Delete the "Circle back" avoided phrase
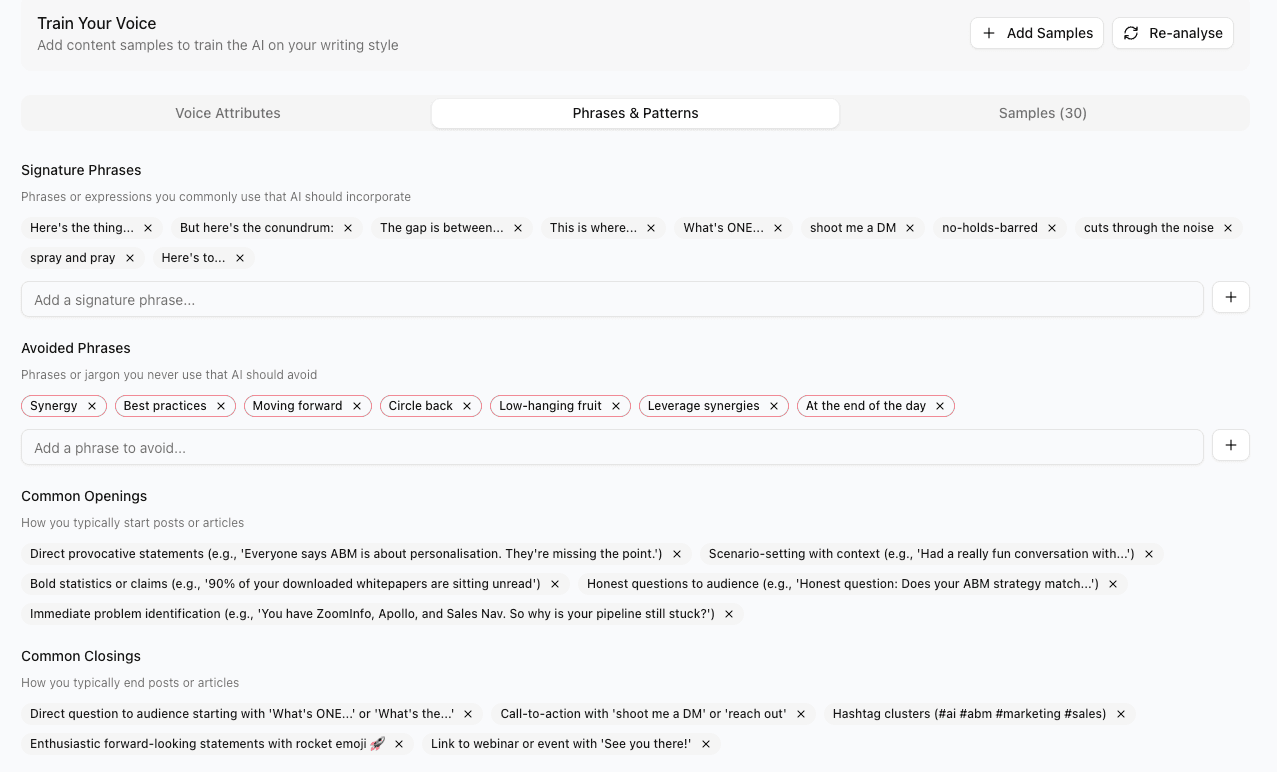 pos(466,406)
